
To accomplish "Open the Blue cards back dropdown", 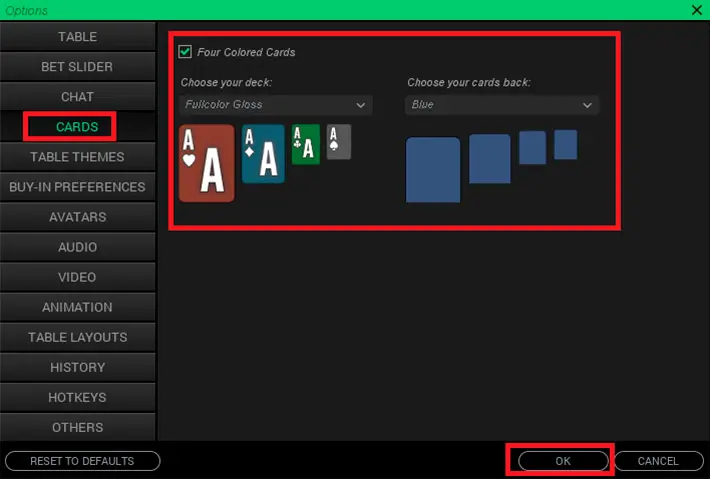I will pyautogui.click(x=502, y=105).
